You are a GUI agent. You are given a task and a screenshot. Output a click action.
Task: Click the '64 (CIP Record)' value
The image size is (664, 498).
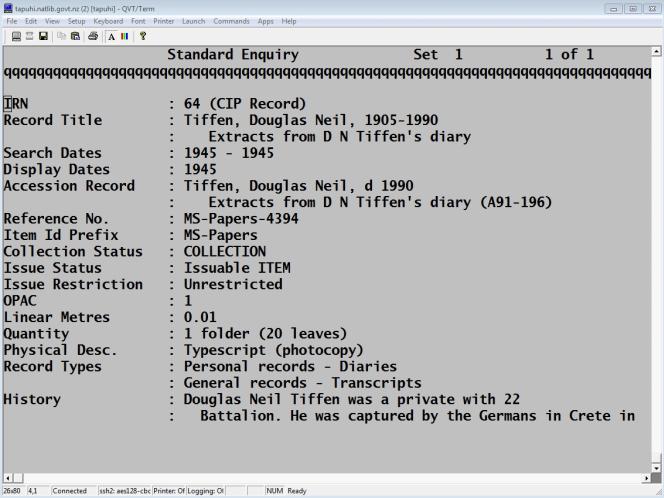point(245,104)
